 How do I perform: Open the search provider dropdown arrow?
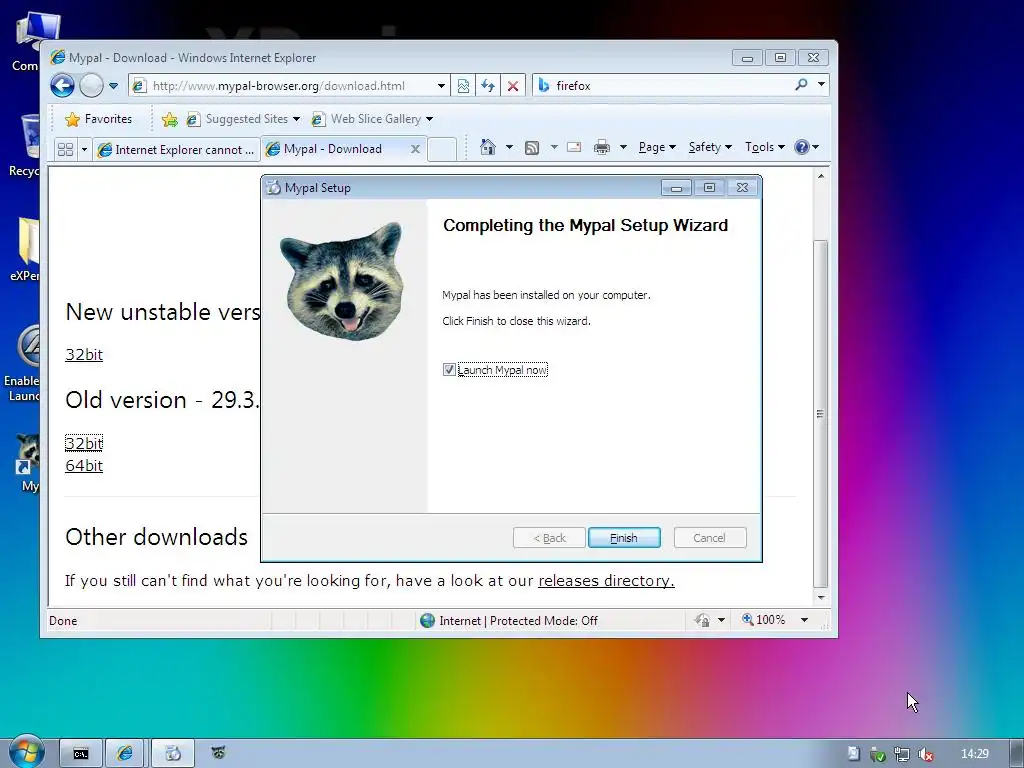tap(821, 84)
